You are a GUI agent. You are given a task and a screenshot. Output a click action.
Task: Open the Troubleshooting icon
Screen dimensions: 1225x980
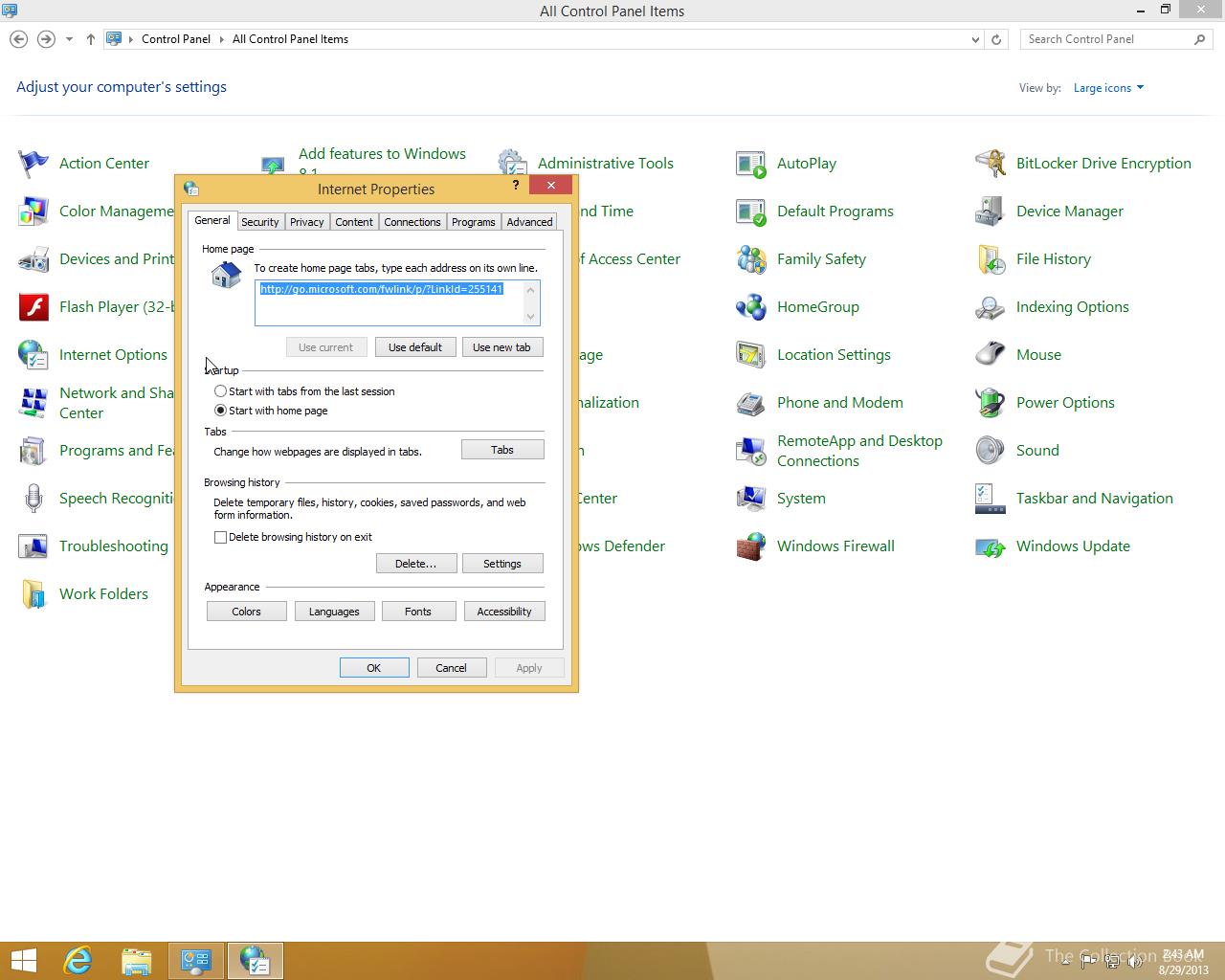point(33,546)
